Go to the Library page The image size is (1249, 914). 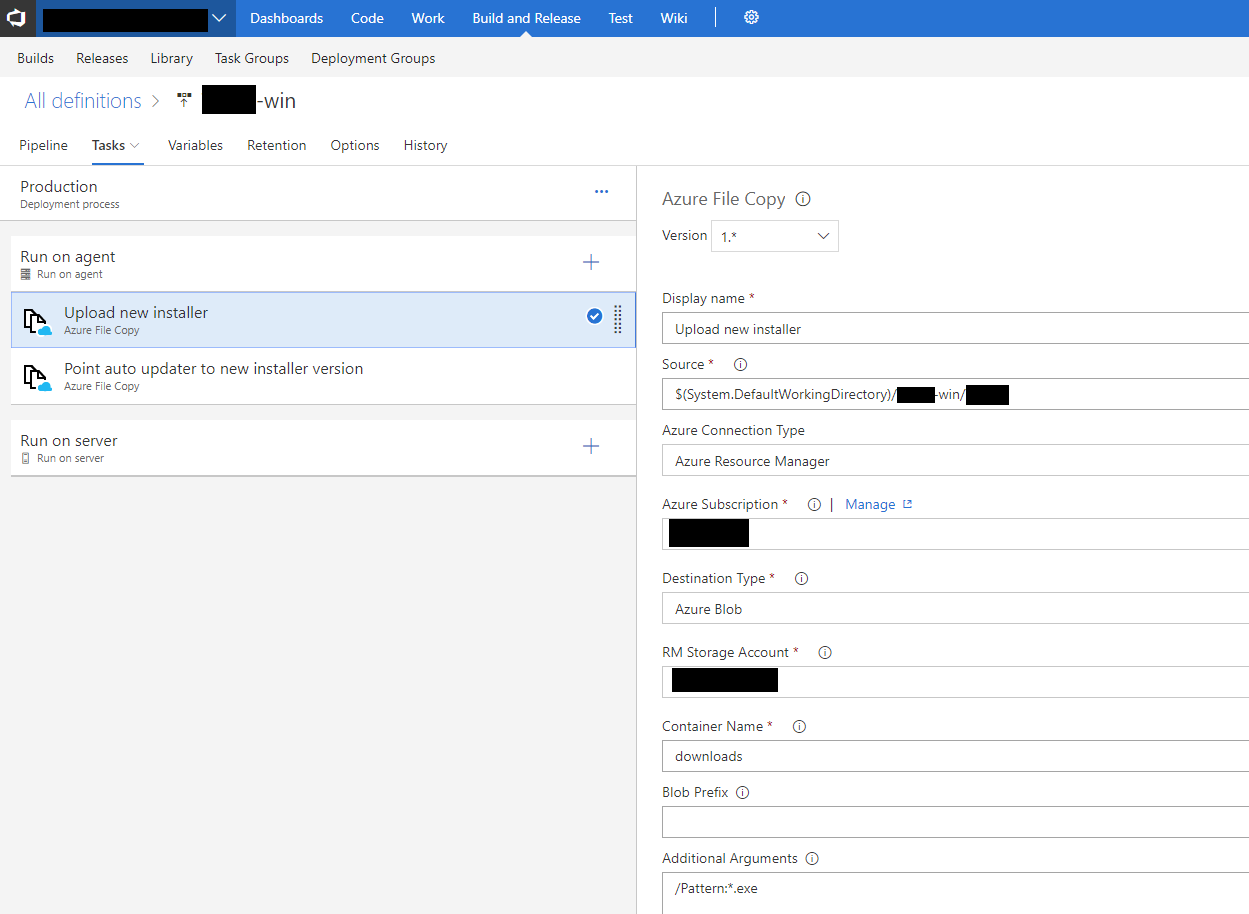coord(172,58)
